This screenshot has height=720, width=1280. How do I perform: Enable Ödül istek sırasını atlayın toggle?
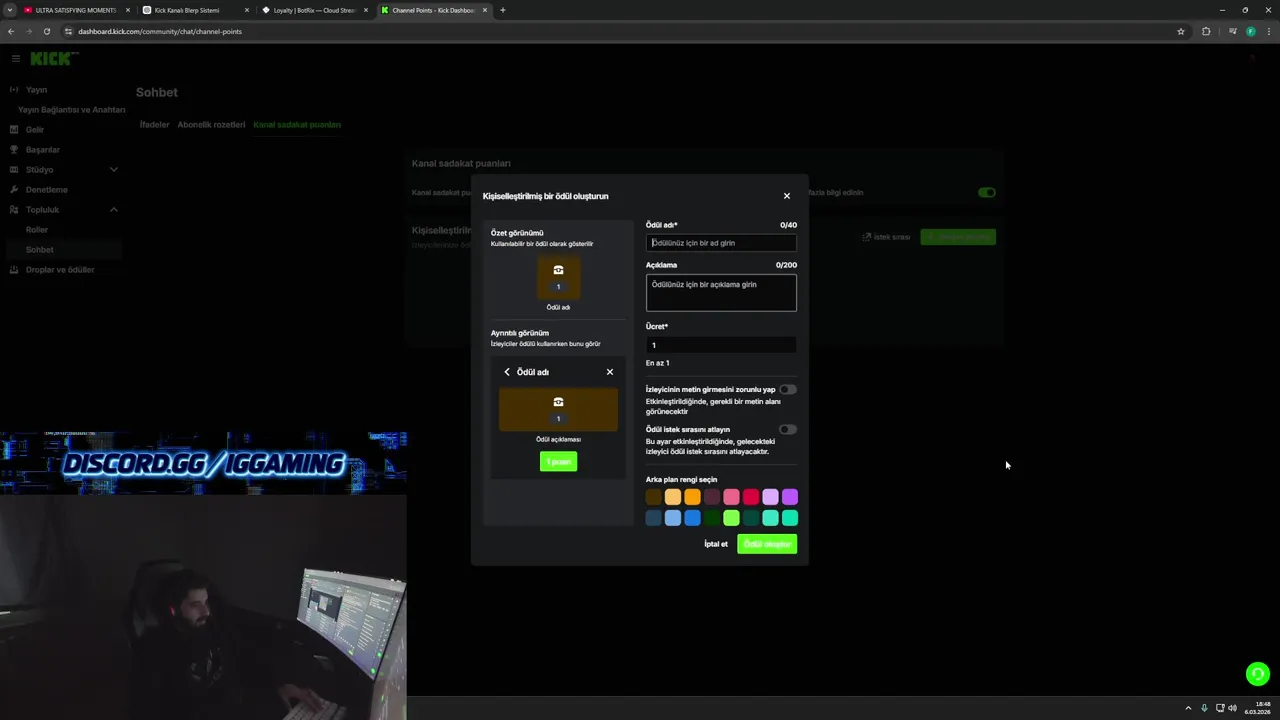tap(788, 429)
